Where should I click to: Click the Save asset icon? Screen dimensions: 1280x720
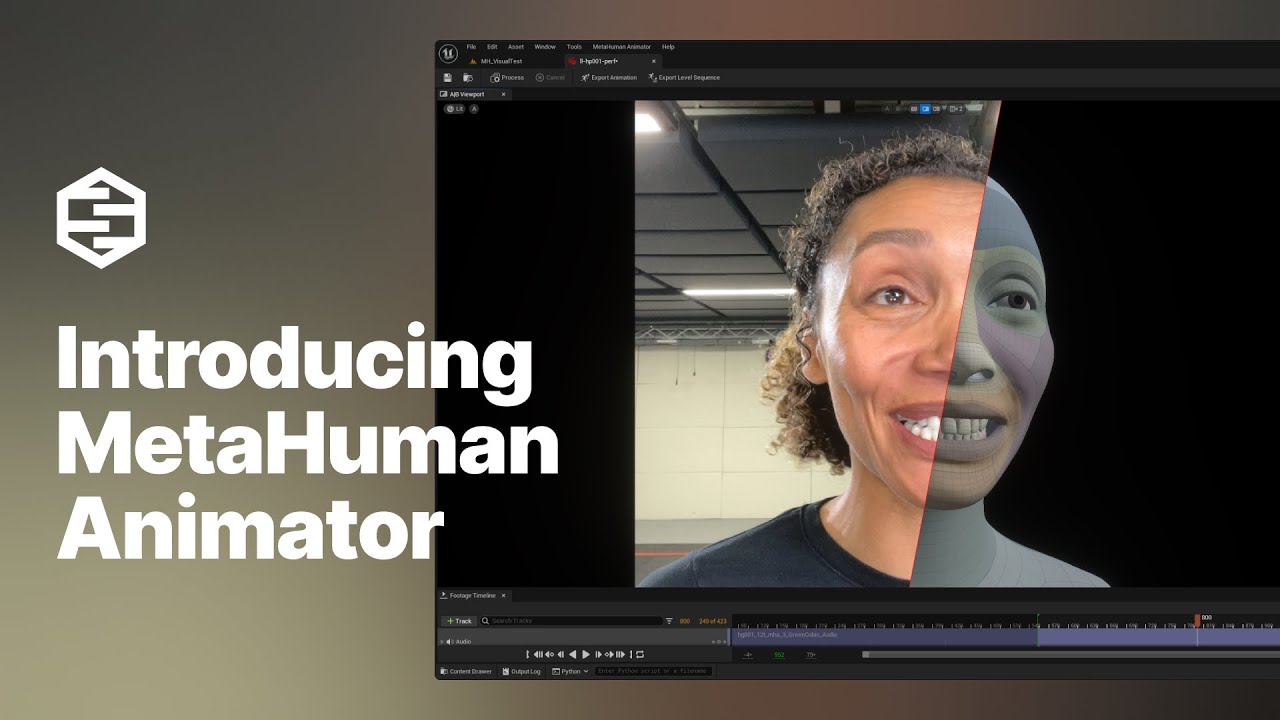447,77
